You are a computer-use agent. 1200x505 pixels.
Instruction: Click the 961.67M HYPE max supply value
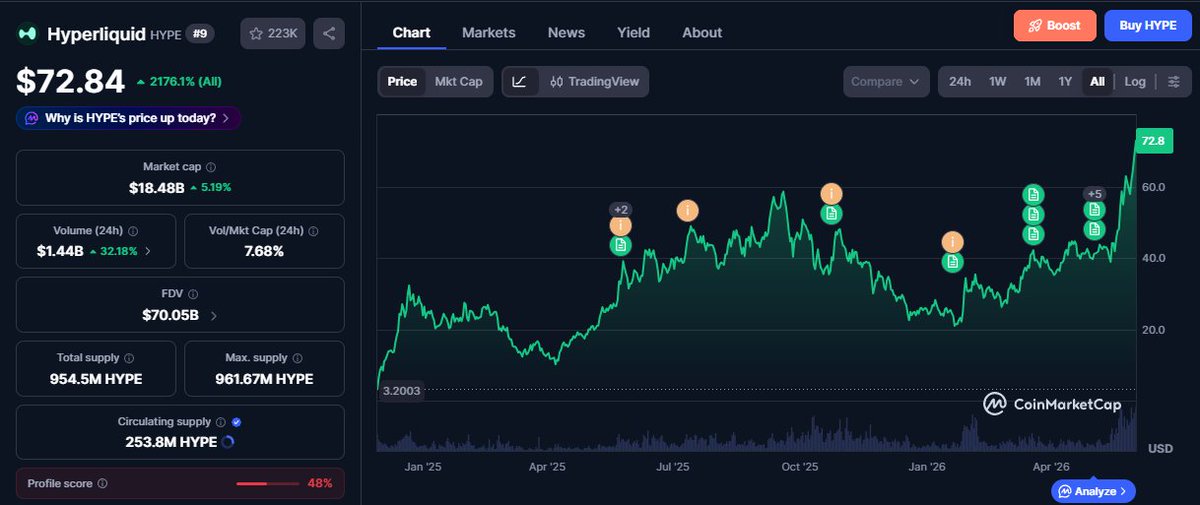pos(264,379)
